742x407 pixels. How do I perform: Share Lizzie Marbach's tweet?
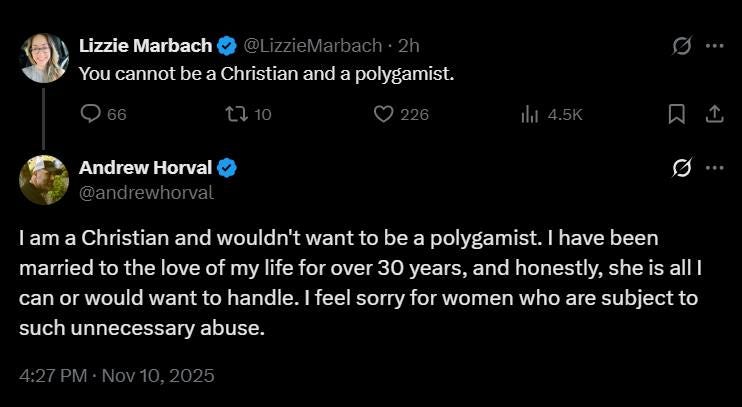pyautogui.click(x=714, y=115)
